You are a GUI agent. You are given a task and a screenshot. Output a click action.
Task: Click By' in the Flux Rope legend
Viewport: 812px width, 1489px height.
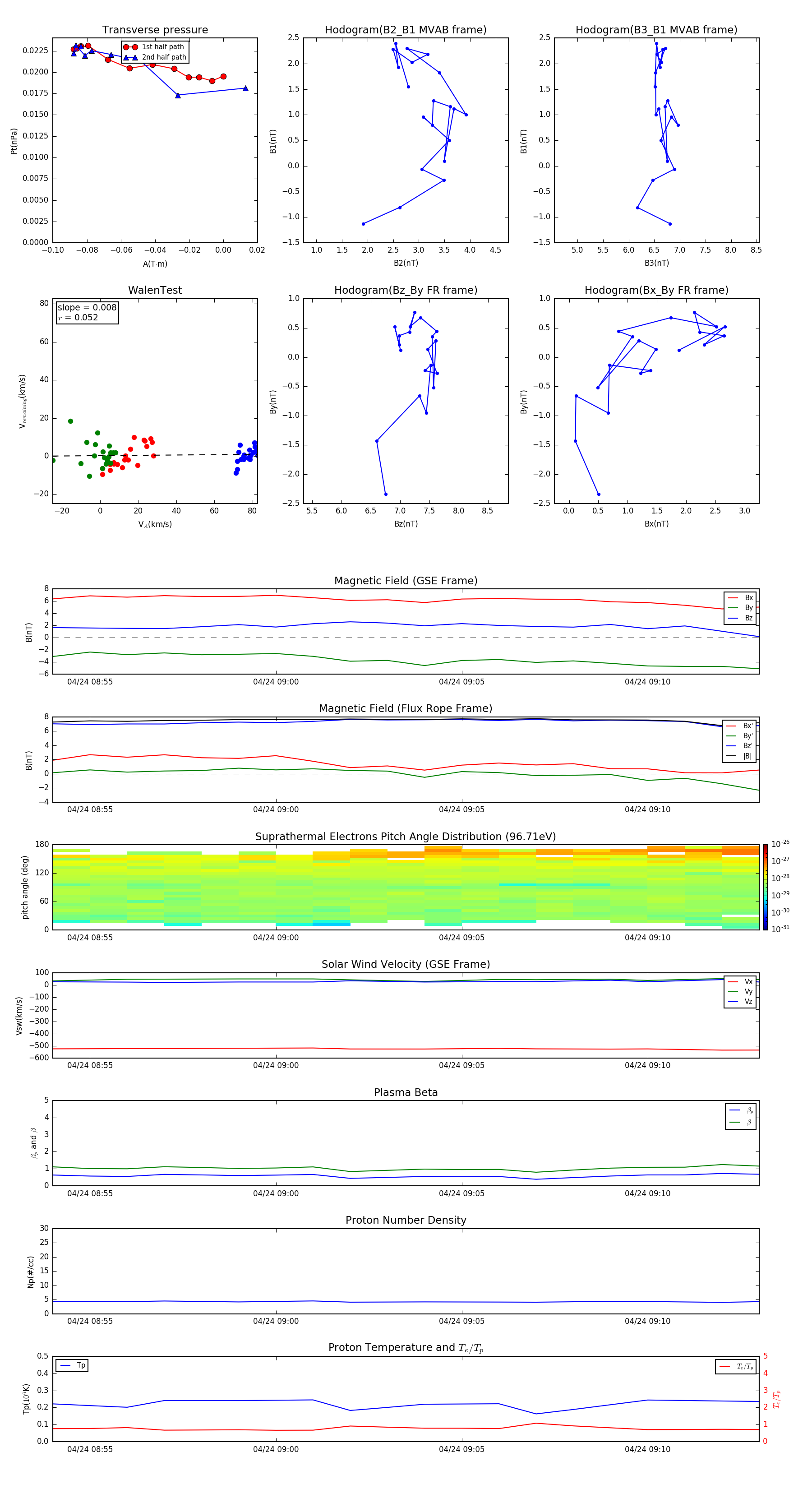(748, 736)
